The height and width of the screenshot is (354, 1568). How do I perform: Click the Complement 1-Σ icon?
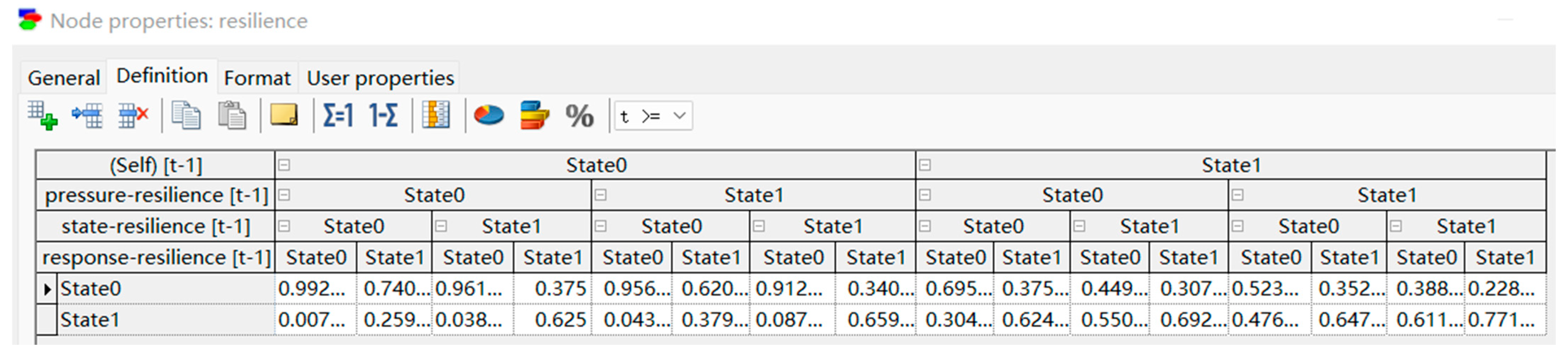(383, 115)
